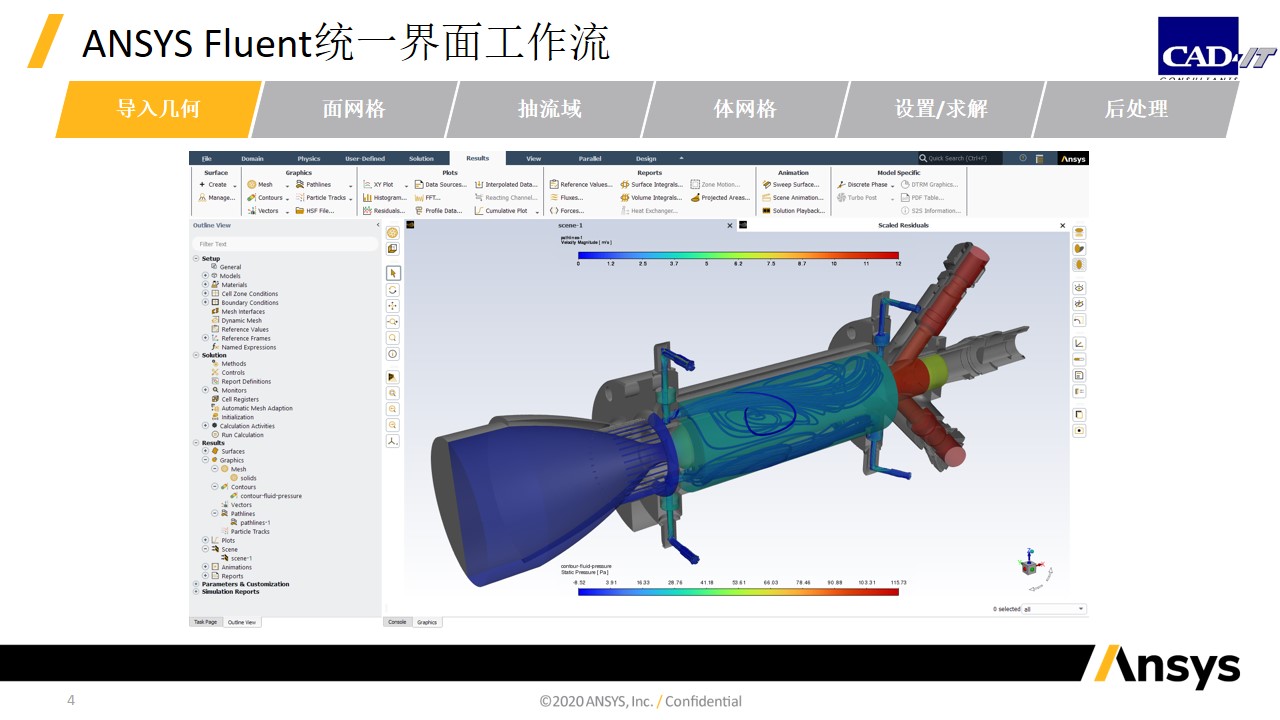Open the Sweep Surface animation tool
This screenshot has width=1280, height=720.
[x=790, y=185]
